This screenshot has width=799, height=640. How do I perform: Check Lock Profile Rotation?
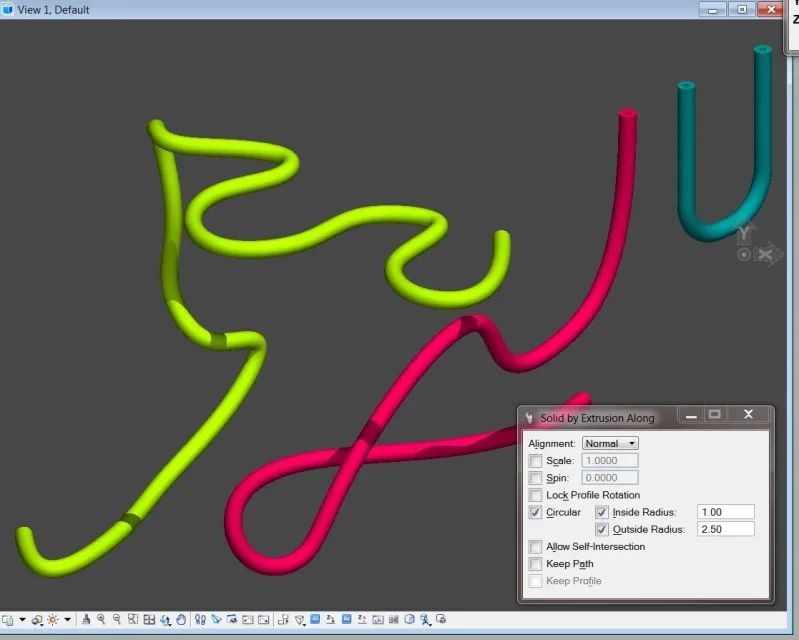(536, 495)
